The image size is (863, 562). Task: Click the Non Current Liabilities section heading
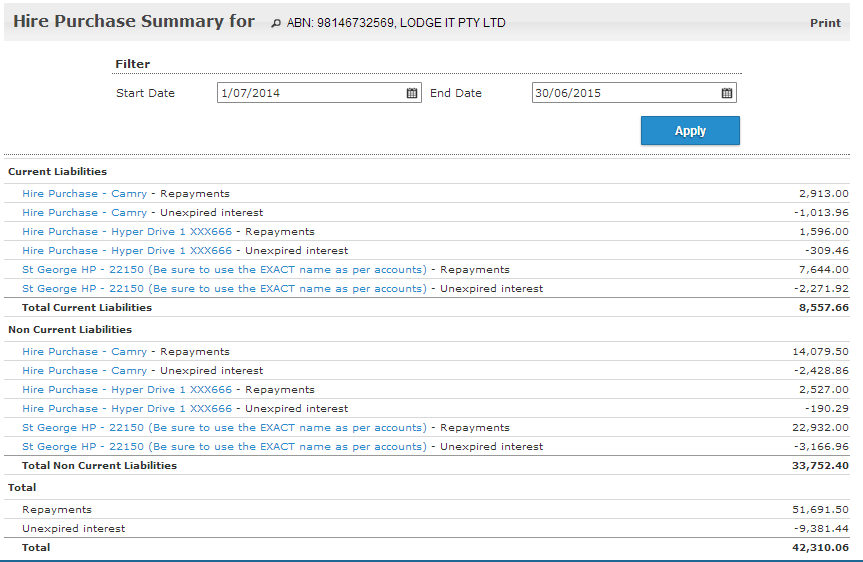tap(70, 330)
